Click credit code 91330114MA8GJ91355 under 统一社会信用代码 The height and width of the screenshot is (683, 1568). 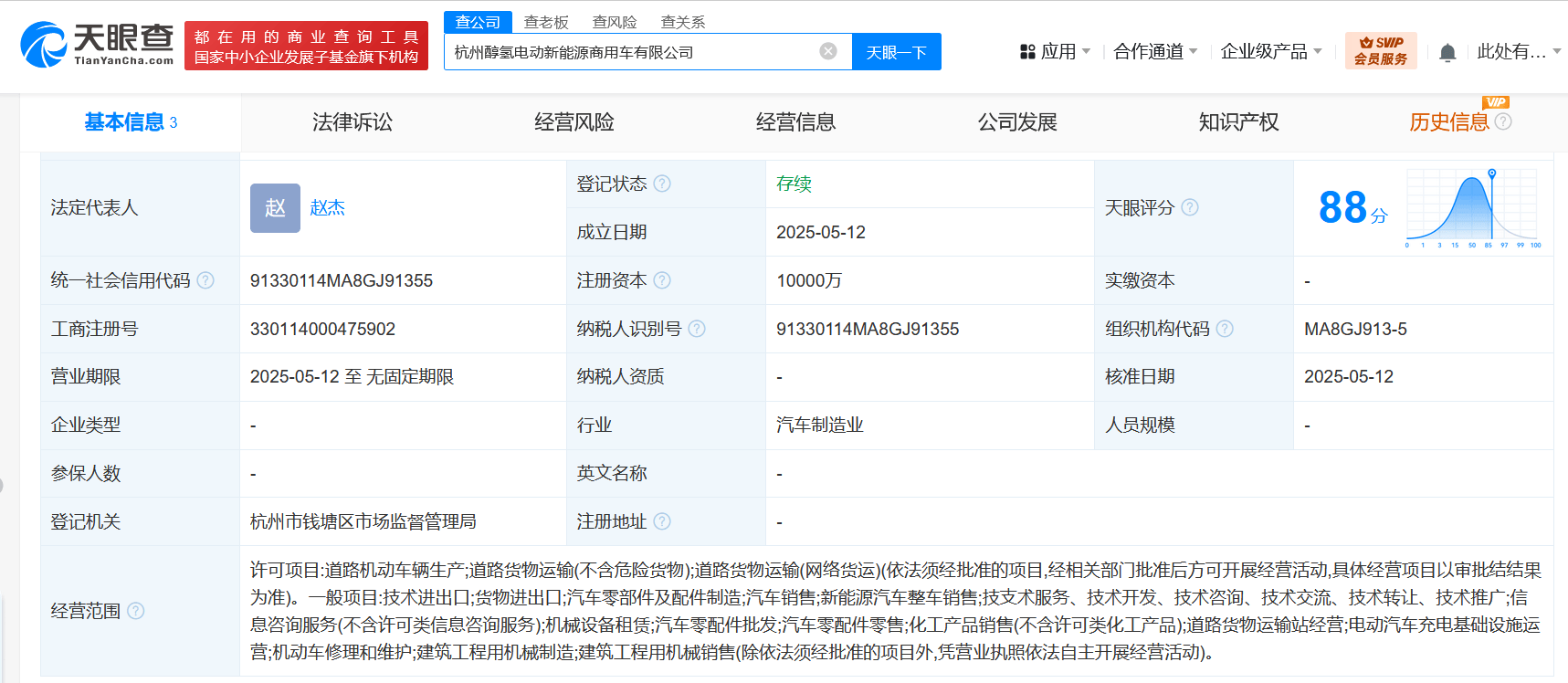click(342, 280)
